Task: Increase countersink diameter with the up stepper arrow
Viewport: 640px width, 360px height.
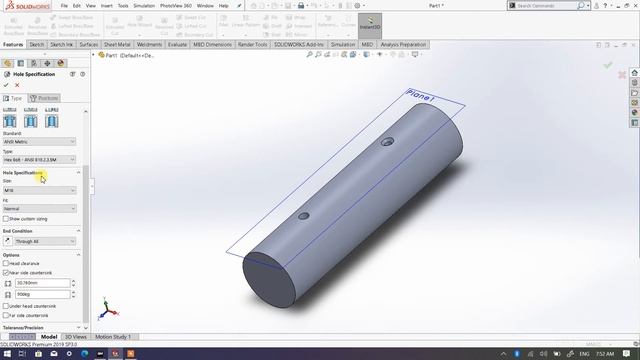Action: click(x=73, y=281)
